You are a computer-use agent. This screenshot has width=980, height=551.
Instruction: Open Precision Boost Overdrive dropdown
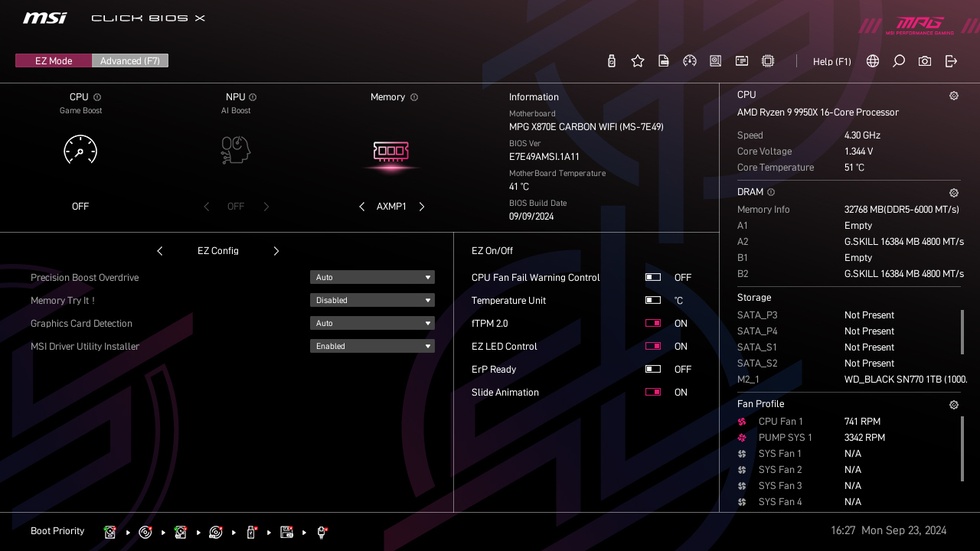(x=372, y=277)
